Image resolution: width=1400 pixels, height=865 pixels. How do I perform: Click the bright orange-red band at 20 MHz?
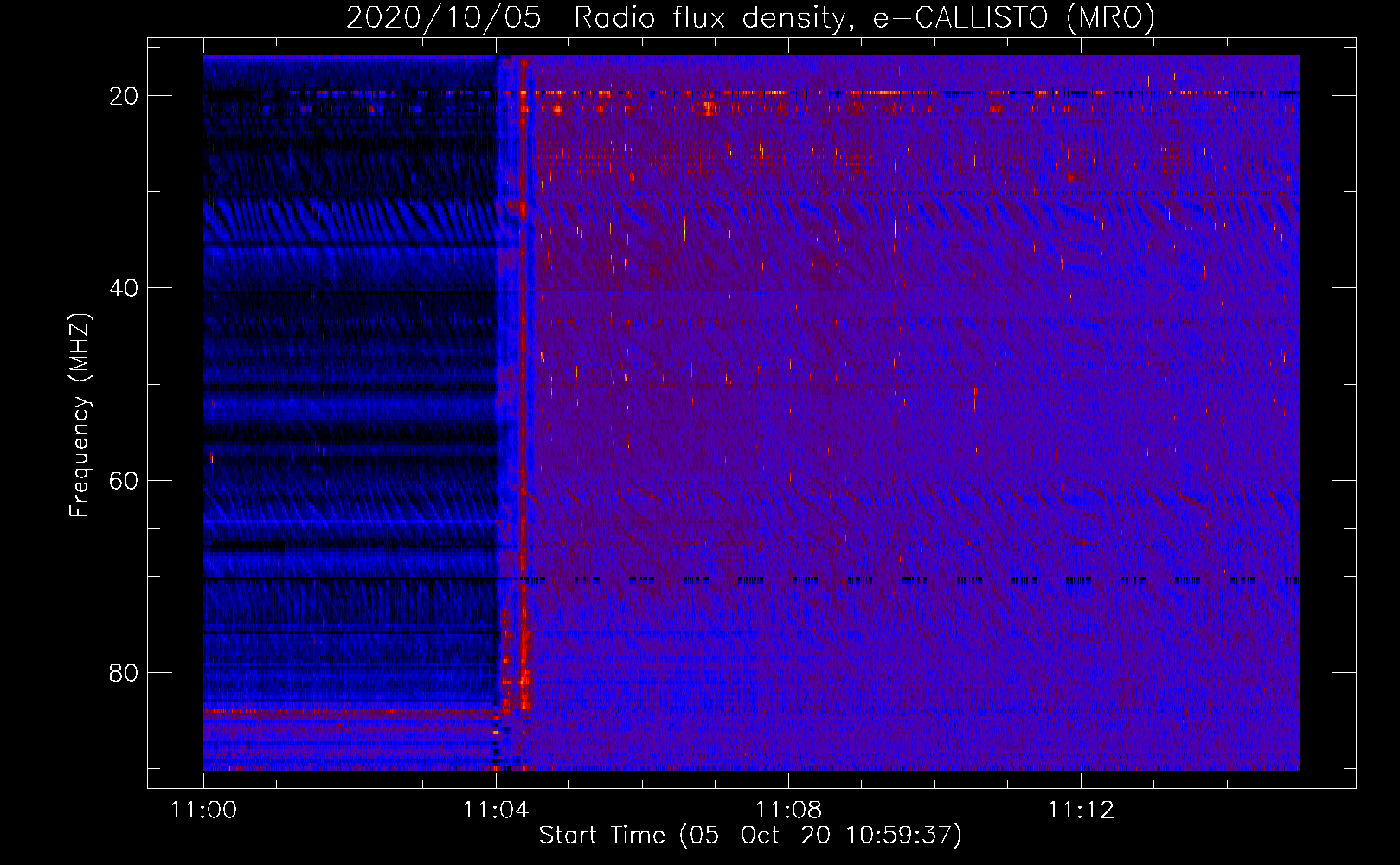click(x=751, y=93)
